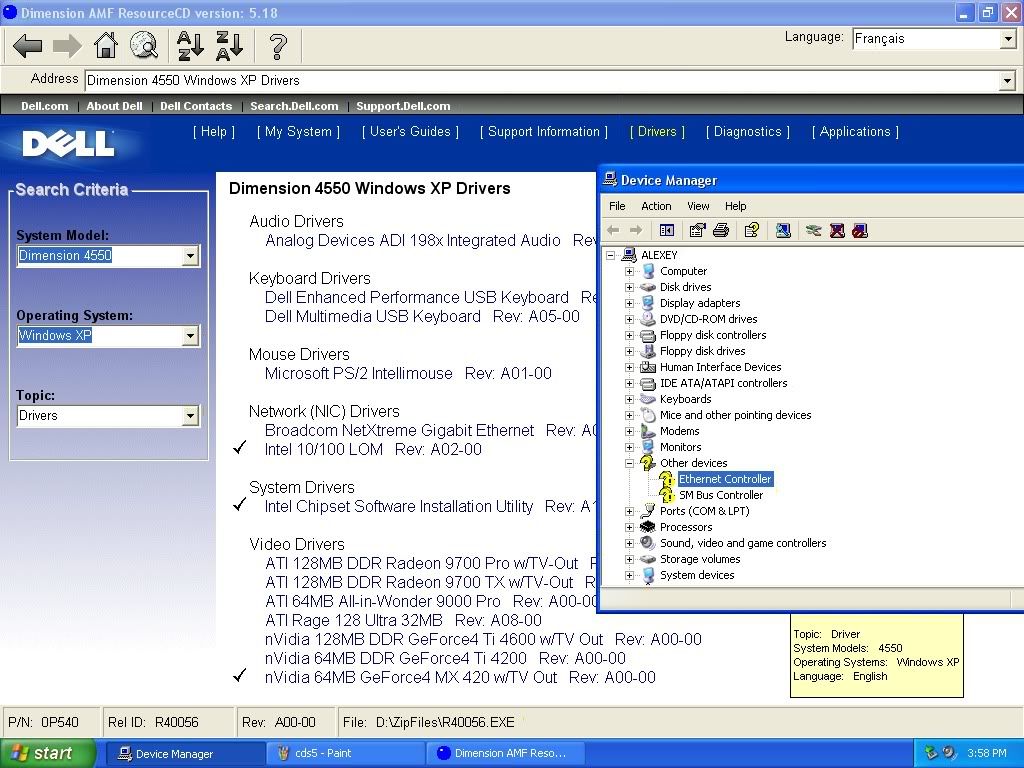The width and height of the screenshot is (1024, 768).
Task: Open the Device Manager Help menu
Action: (735, 206)
